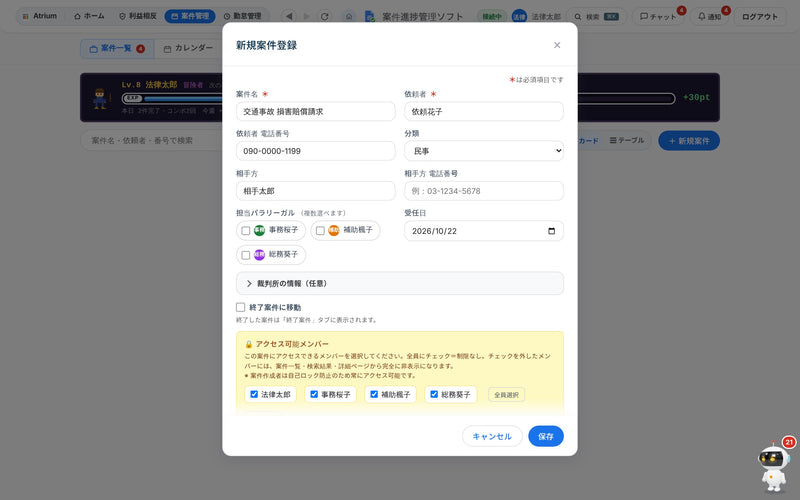
Task: Open the calendar picker icon in 受任日
Action: (551, 231)
